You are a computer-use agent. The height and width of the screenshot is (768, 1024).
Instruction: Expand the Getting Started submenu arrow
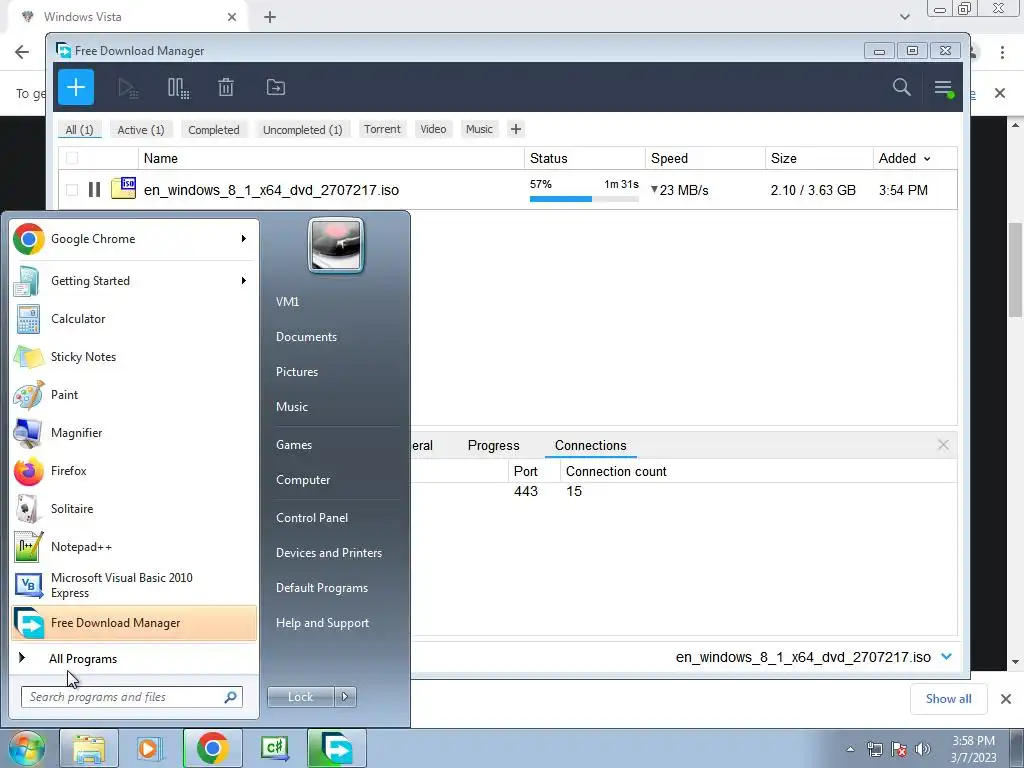[x=244, y=281]
